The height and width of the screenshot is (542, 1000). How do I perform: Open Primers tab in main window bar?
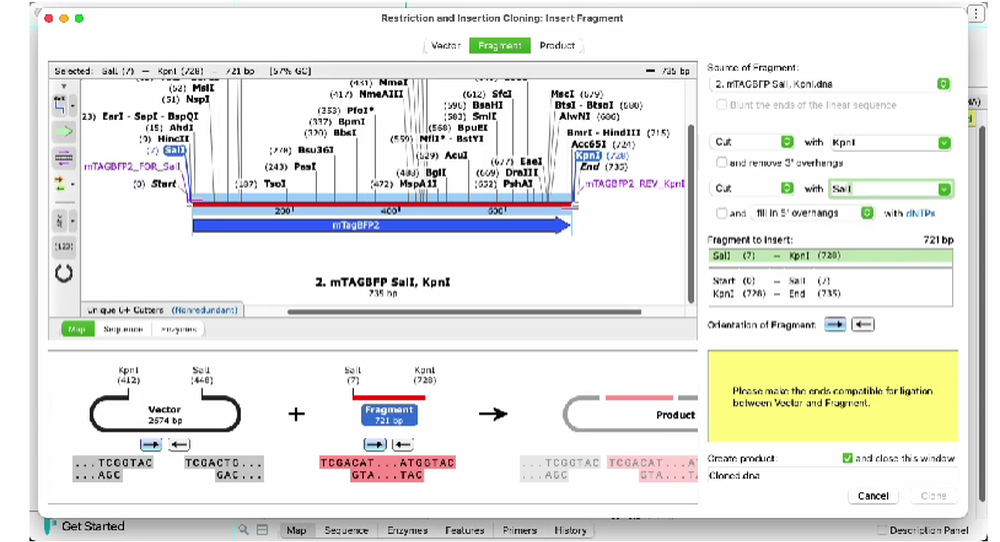click(x=519, y=530)
